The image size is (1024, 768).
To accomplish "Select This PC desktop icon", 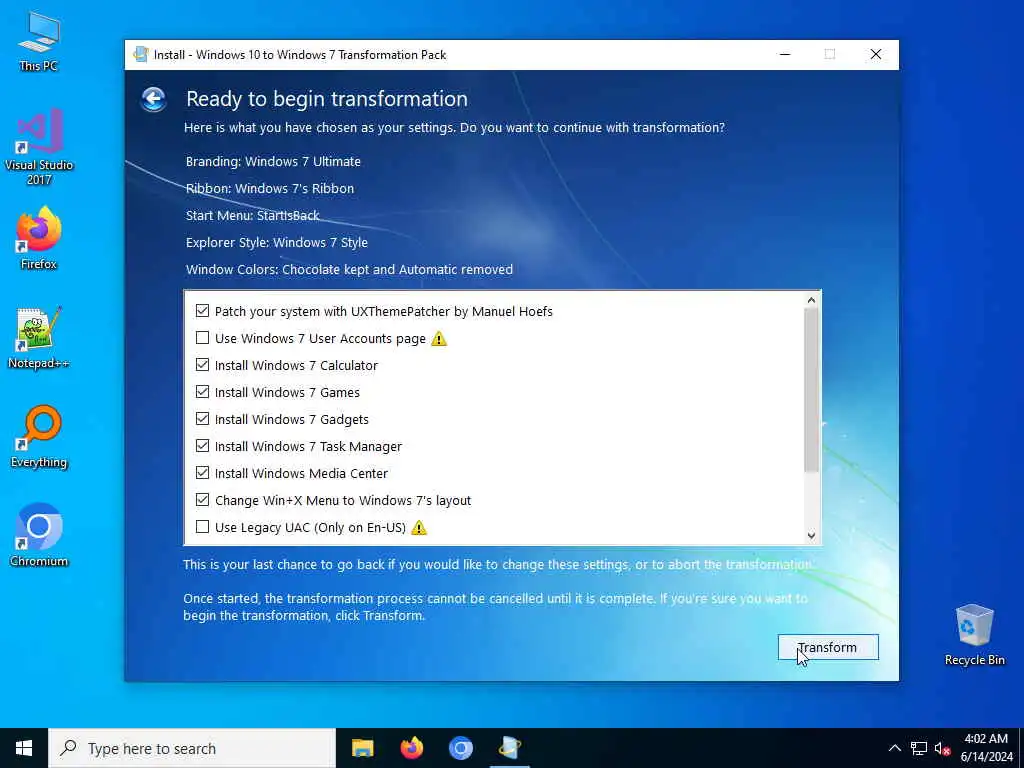I will tap(39, 40).
